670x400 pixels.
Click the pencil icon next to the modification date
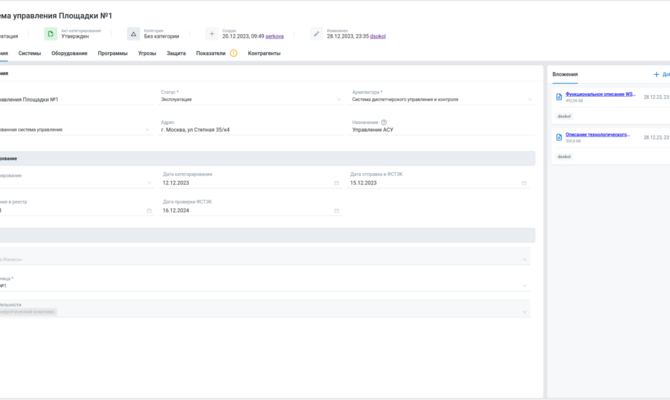[316, 34]
